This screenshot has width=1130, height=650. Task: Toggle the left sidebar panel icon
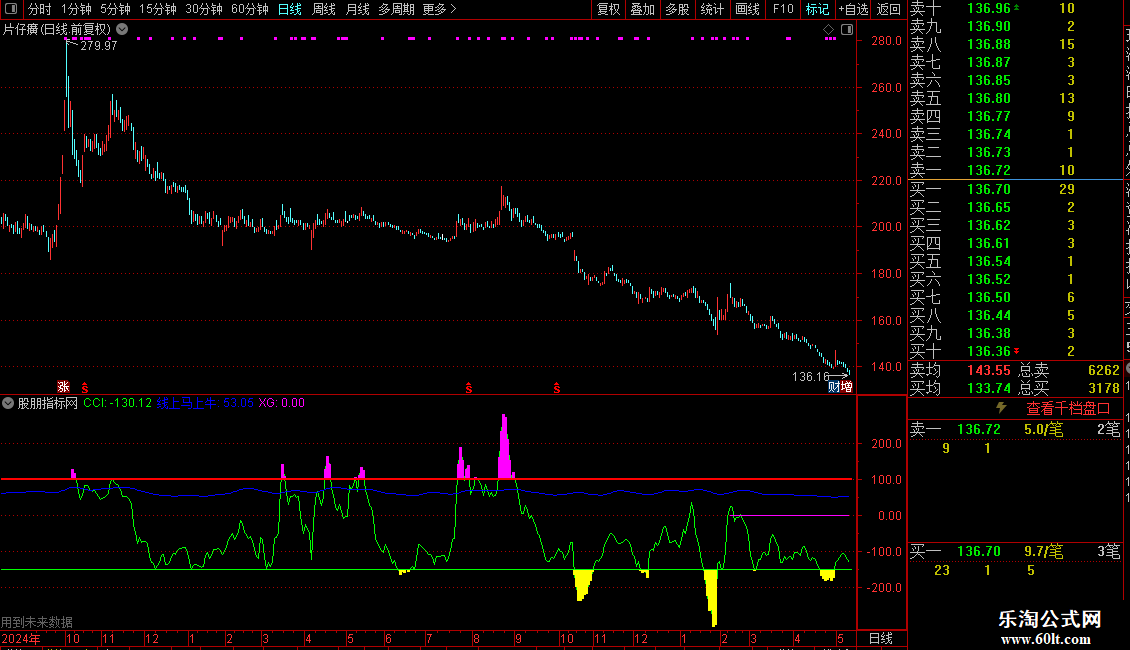pyautogui.click(x=11, y=9)
